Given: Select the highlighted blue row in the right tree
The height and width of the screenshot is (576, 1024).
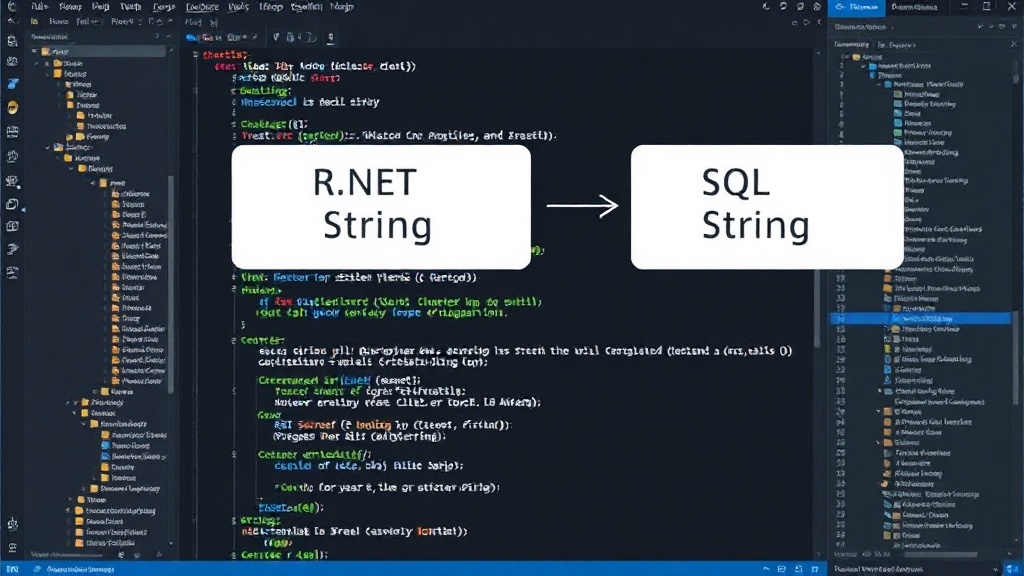Looking at the screenshot, I should 921,319.
